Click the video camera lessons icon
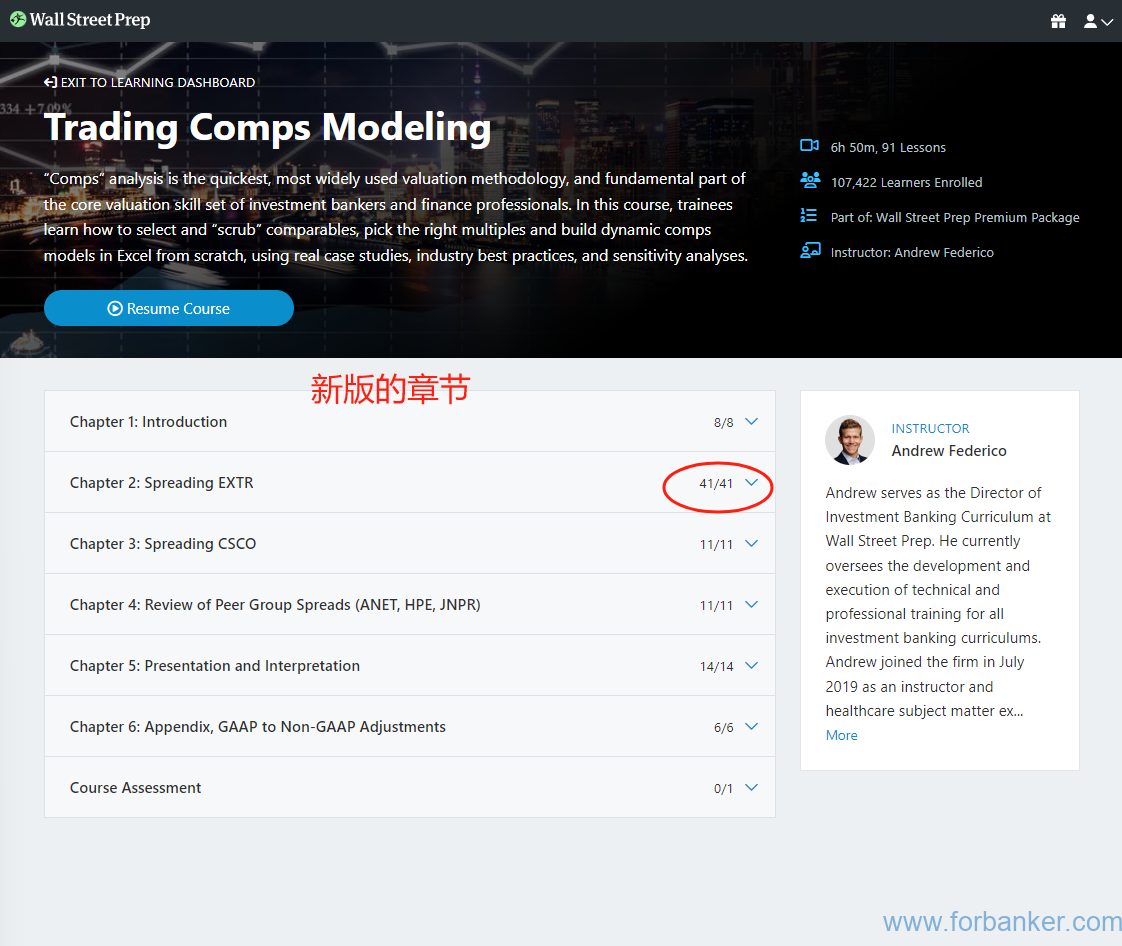 [x=809, y=146]
